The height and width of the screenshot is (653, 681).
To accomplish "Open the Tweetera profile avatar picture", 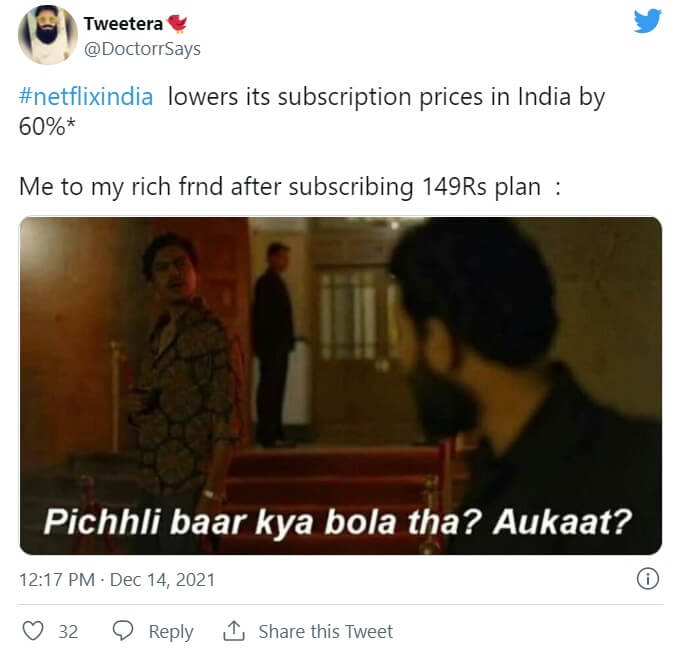I will click(48, 35).
